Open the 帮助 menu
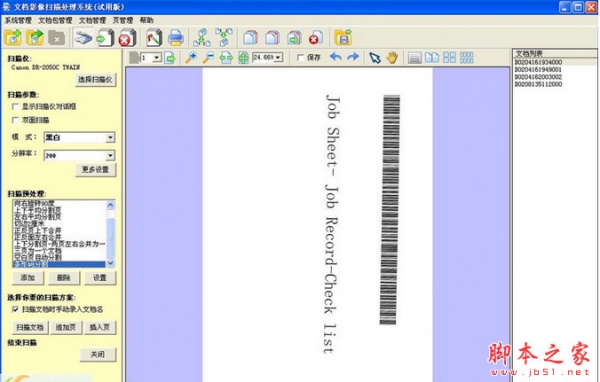The image size is (600, 382). 147,20
